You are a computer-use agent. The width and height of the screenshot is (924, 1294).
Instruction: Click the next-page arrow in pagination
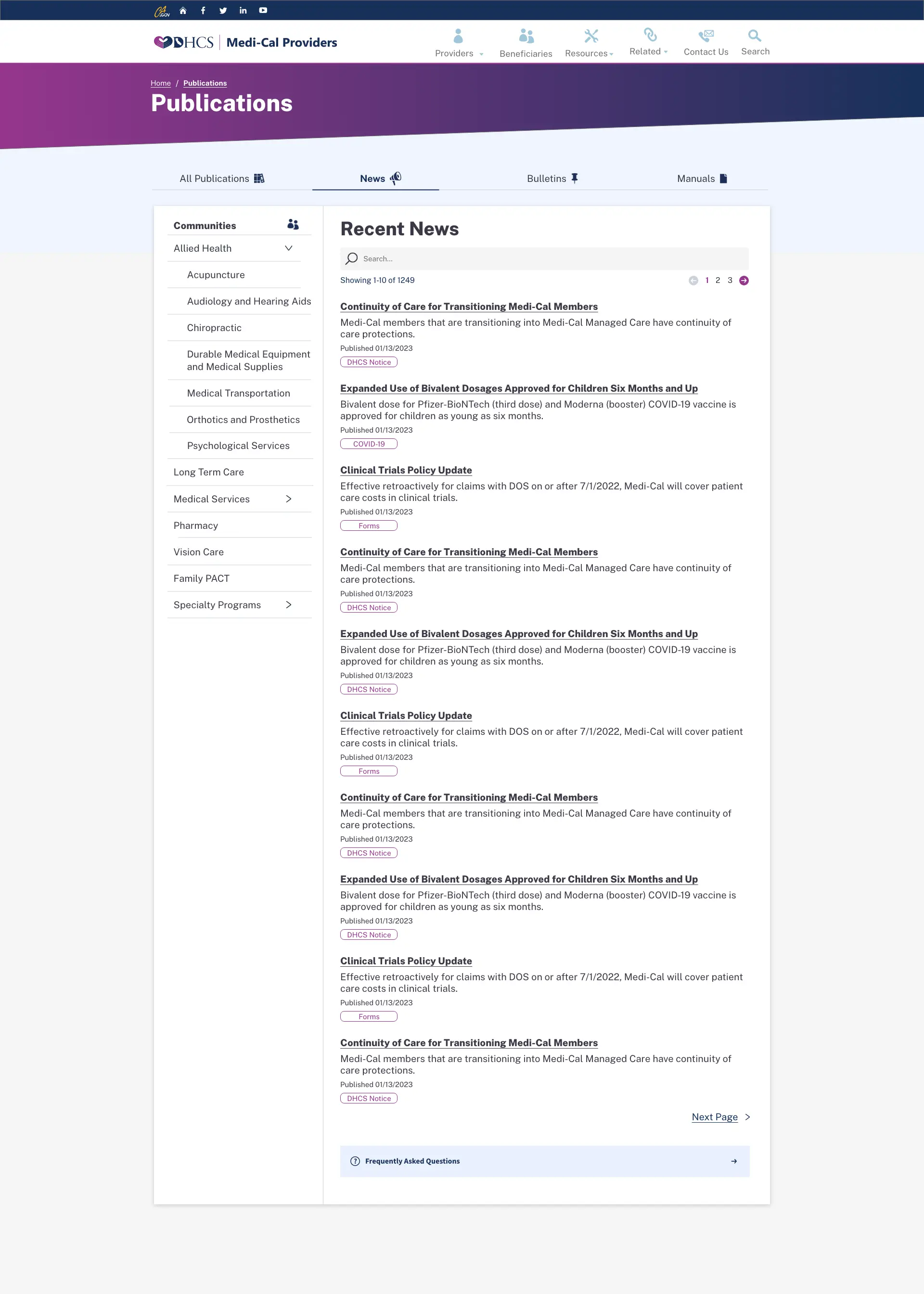coord(744,281)
